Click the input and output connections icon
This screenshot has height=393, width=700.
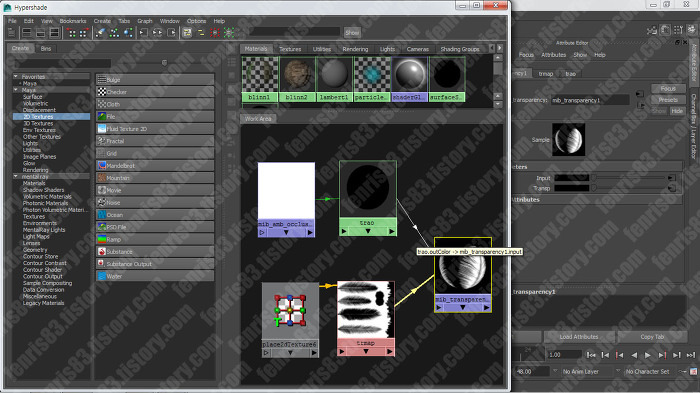158,33
